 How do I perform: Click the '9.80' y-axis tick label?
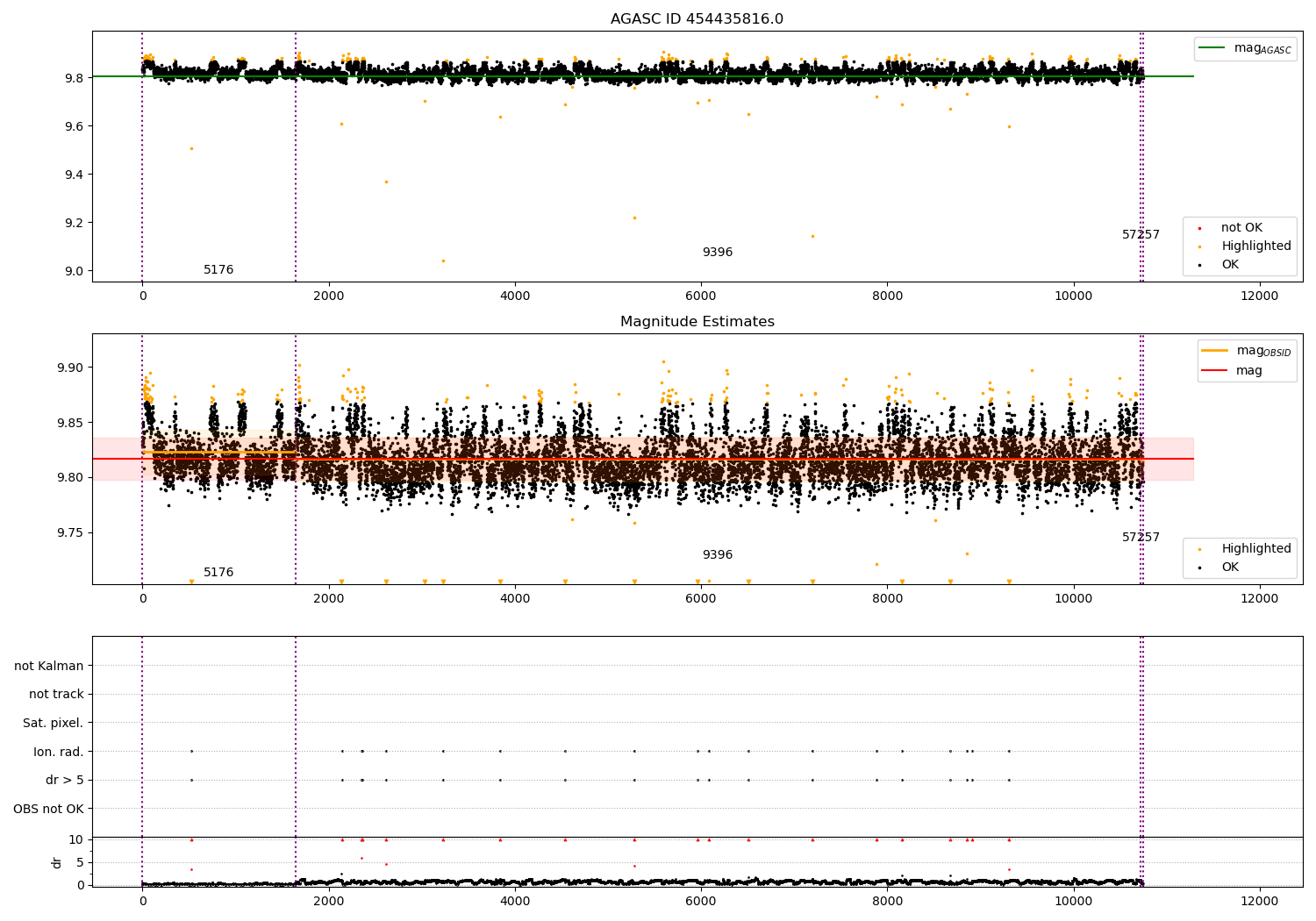pos(71,478)
